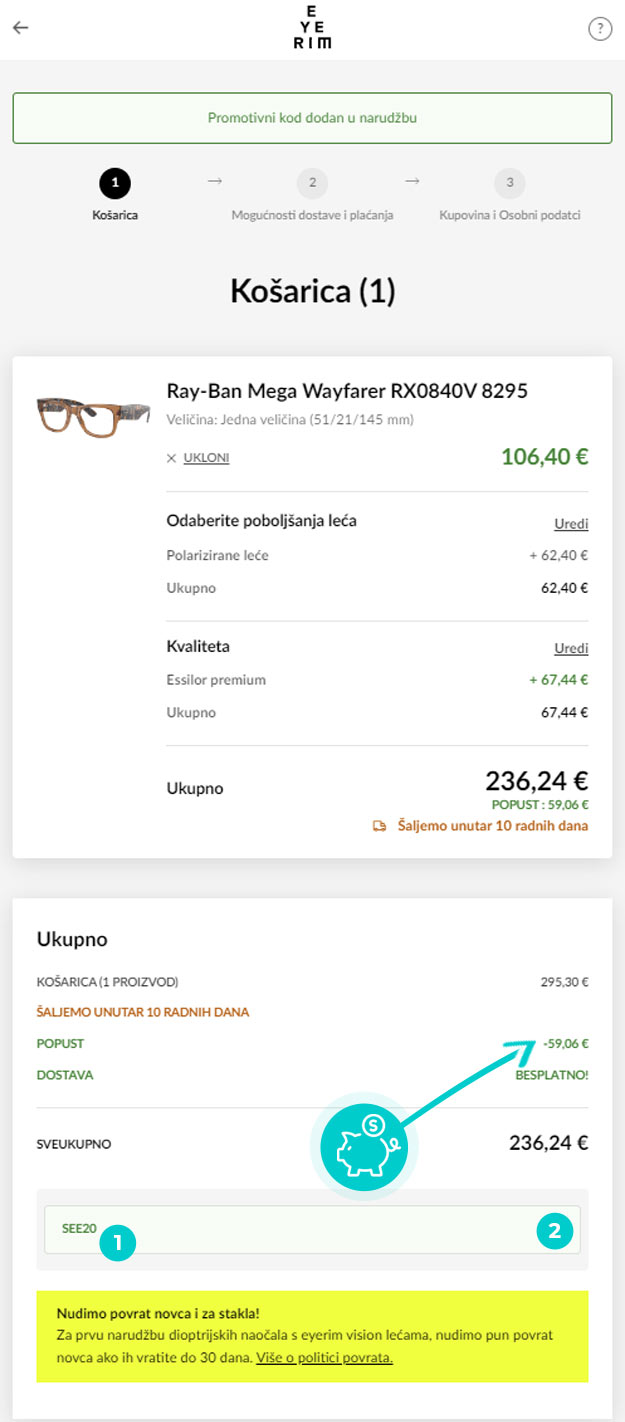Click the yellow refund policy notice
Screen dimensions: 625x1422
[x=312, y=1336]
